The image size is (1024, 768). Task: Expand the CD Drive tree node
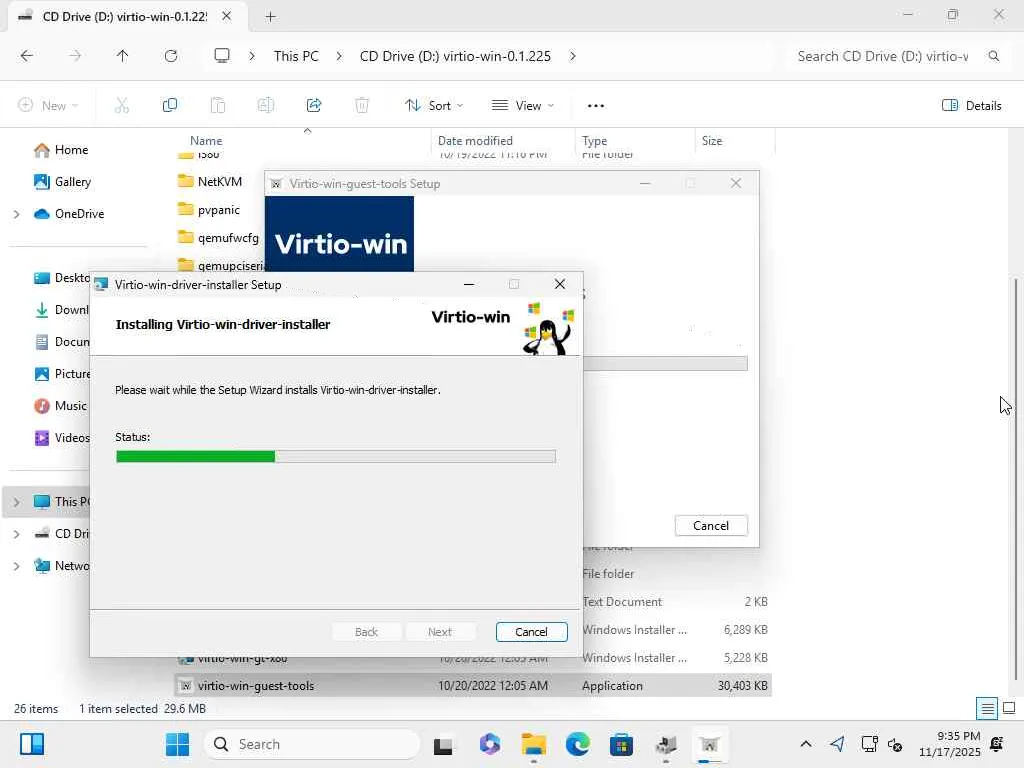point(17,534)
